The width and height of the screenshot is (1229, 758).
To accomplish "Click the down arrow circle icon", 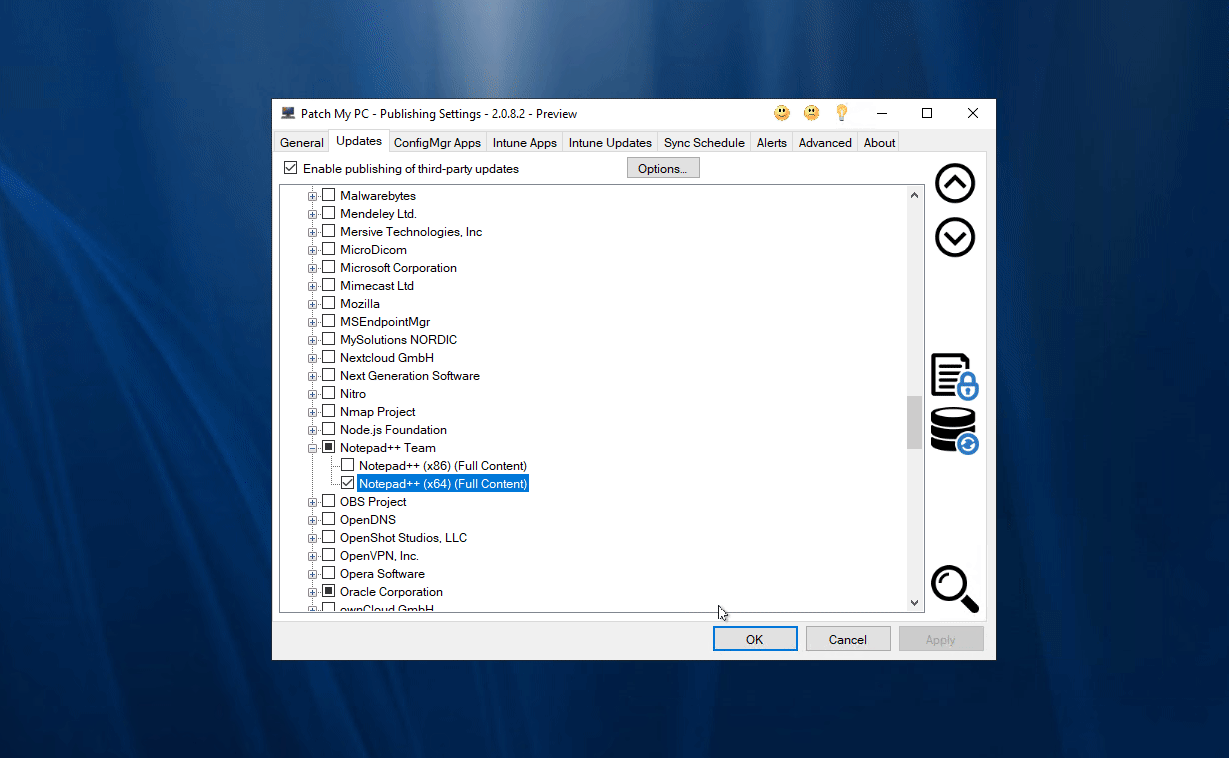I will click(954, 238).
